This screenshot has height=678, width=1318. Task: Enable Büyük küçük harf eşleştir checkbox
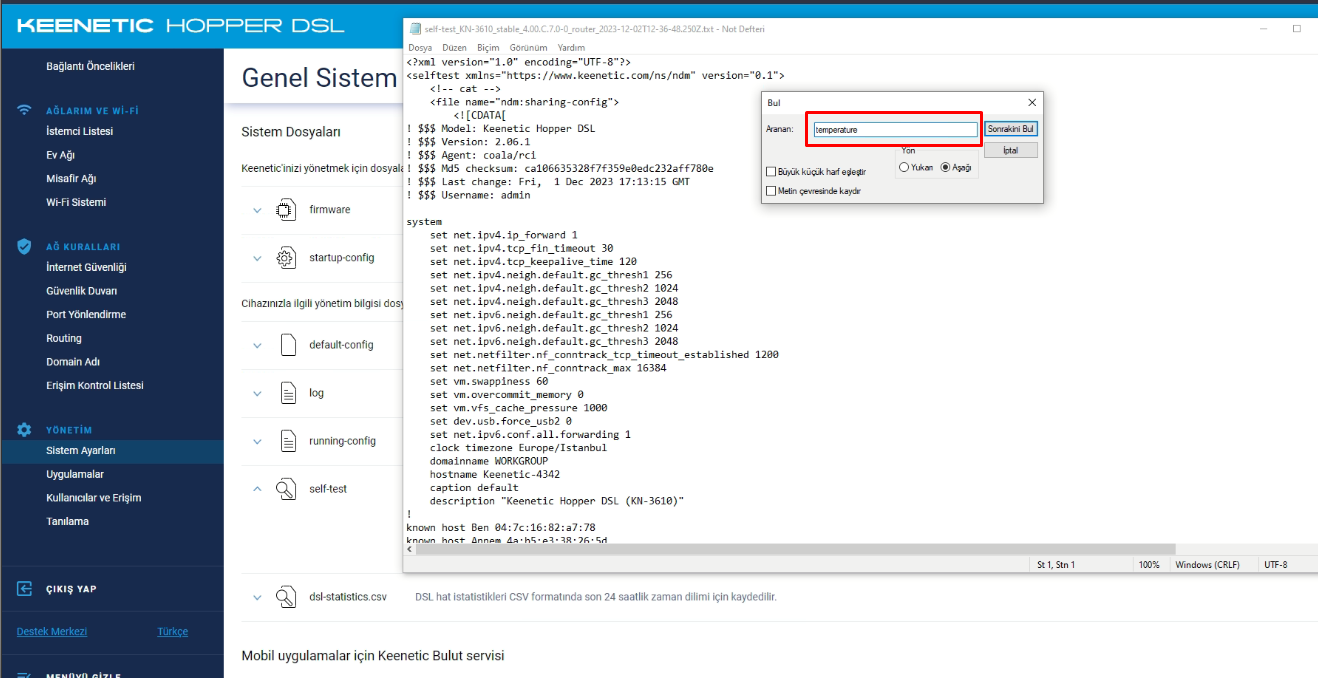(x=770, y=172)
